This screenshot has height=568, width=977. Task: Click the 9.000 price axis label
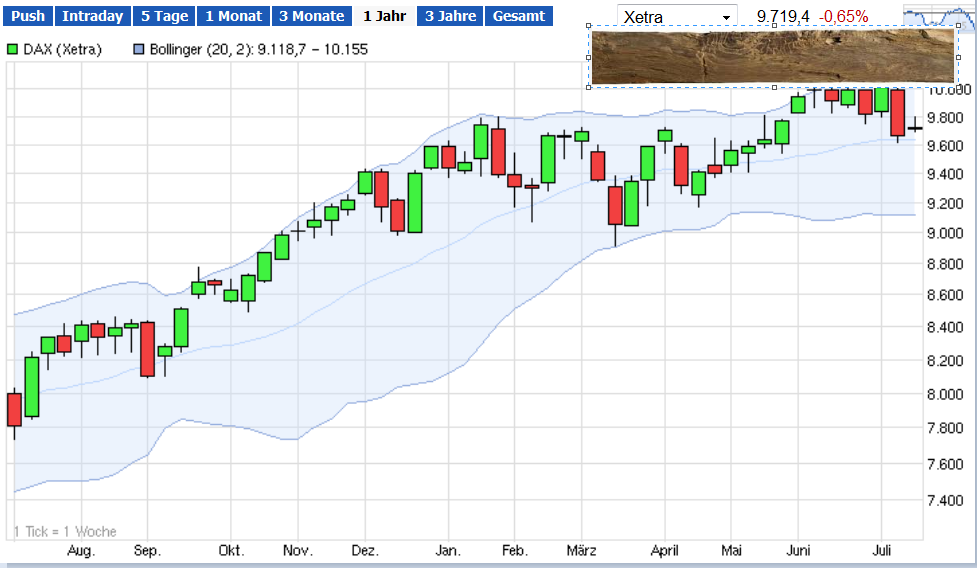coord(945,233)
